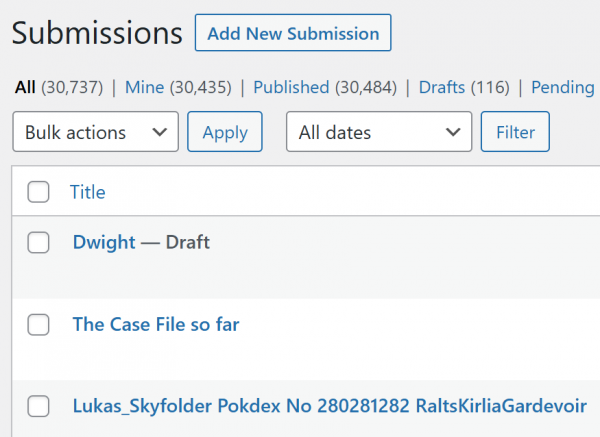Filter list to Mine submissions
This screenshot has height=437, width=600.
(145, 87)
